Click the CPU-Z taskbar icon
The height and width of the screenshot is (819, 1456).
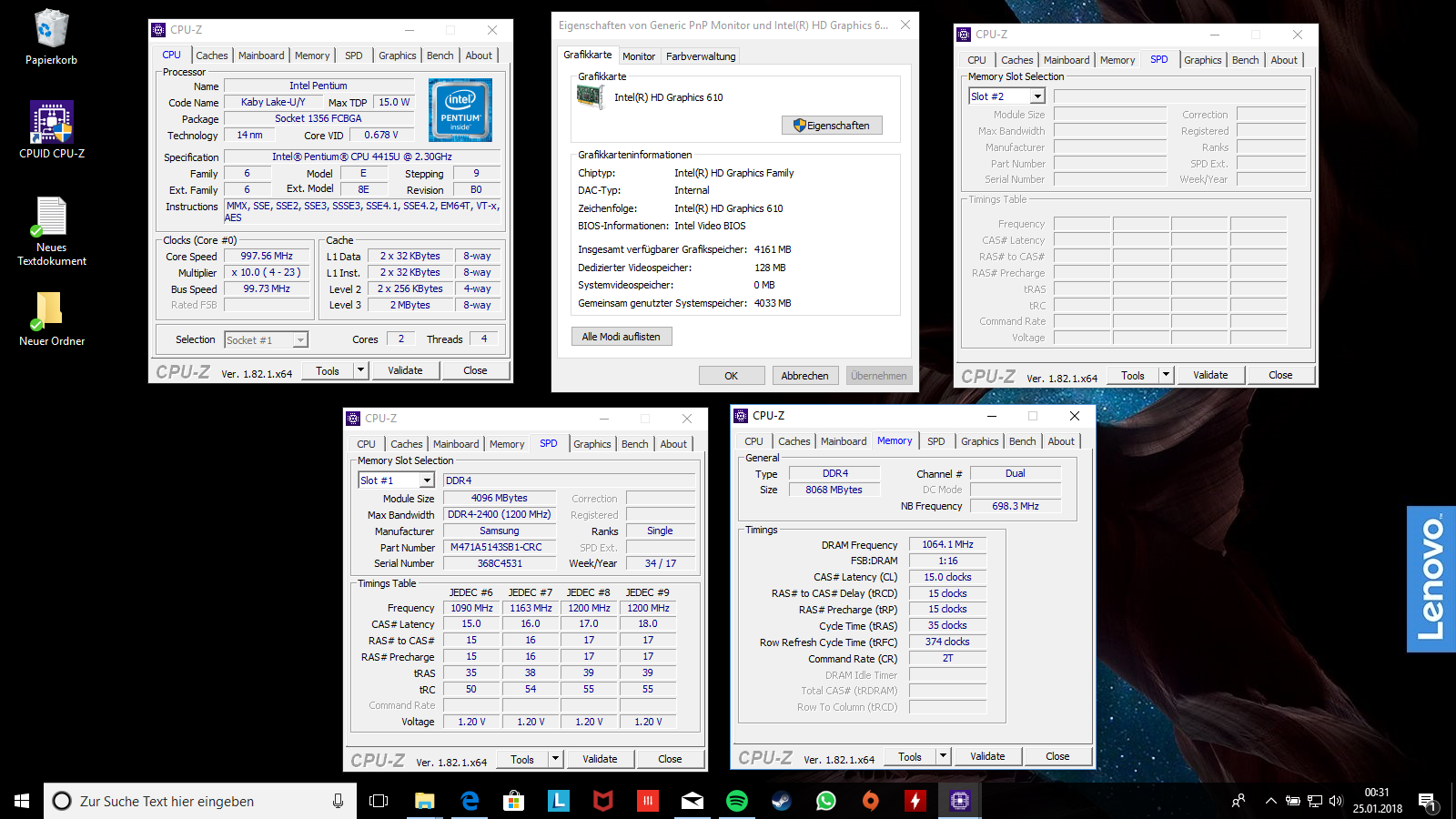960,801
